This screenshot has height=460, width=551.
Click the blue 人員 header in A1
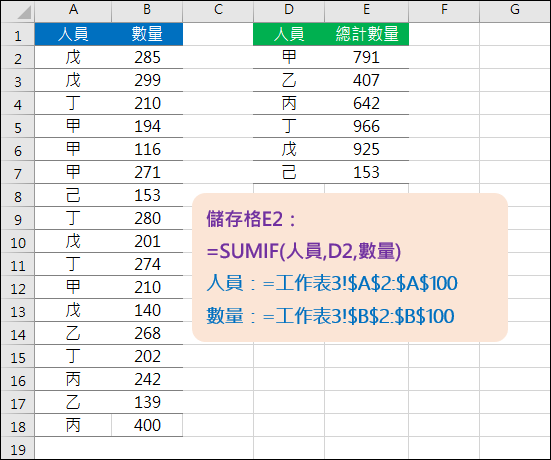[73, 34]
